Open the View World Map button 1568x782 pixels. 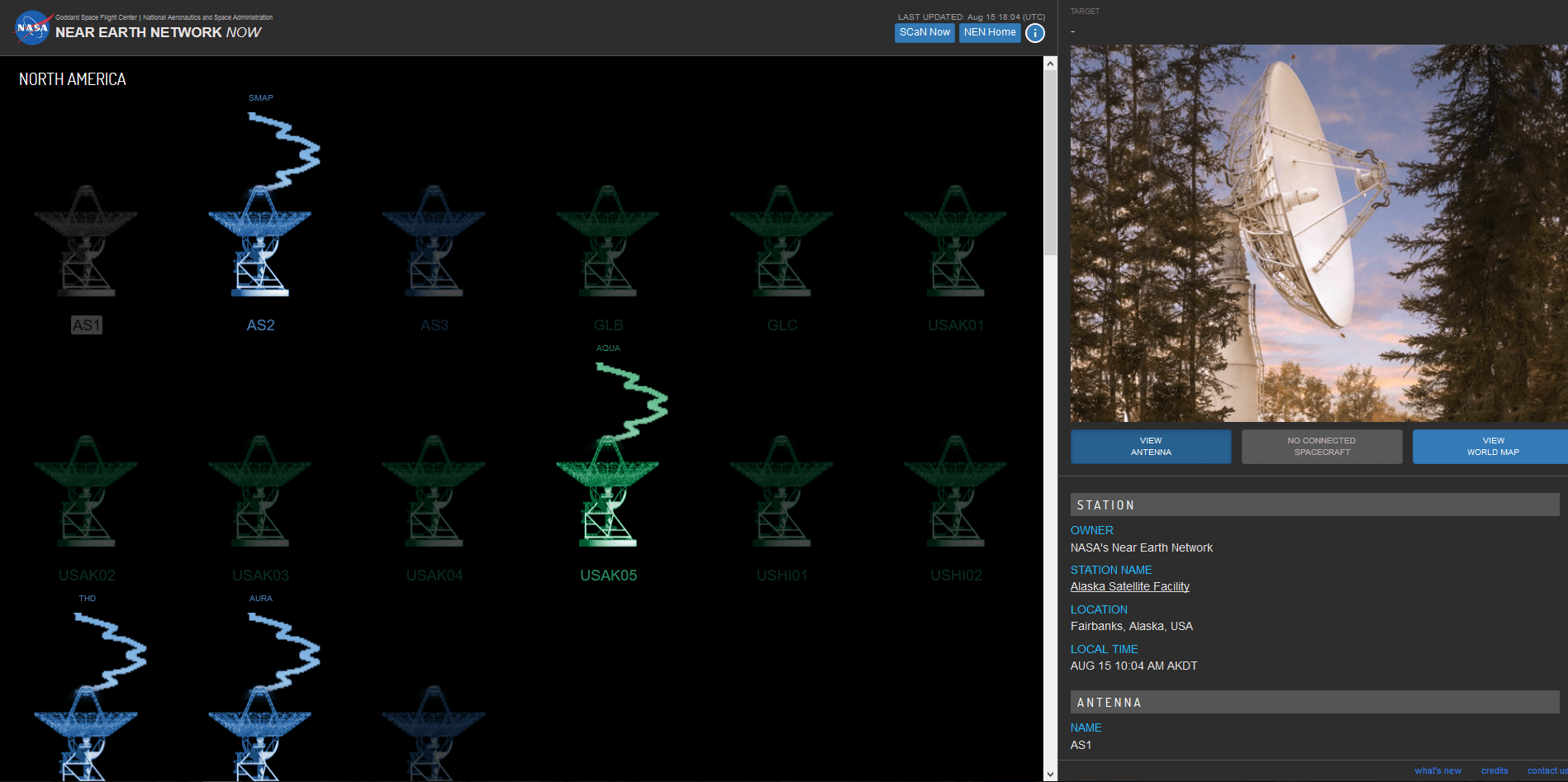click(x=1492, y=447)
